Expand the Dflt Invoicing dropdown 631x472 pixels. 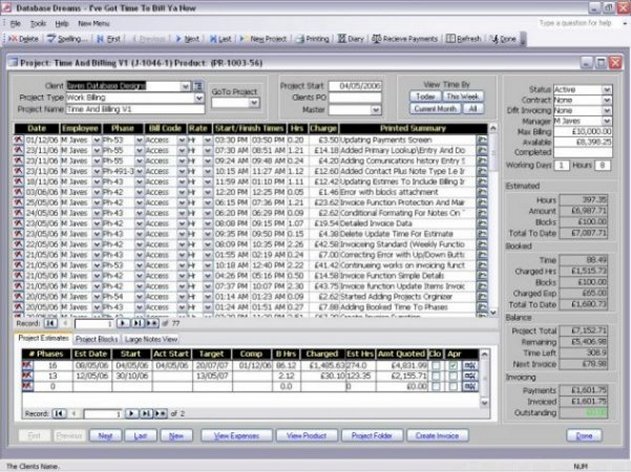coord(607,110)
